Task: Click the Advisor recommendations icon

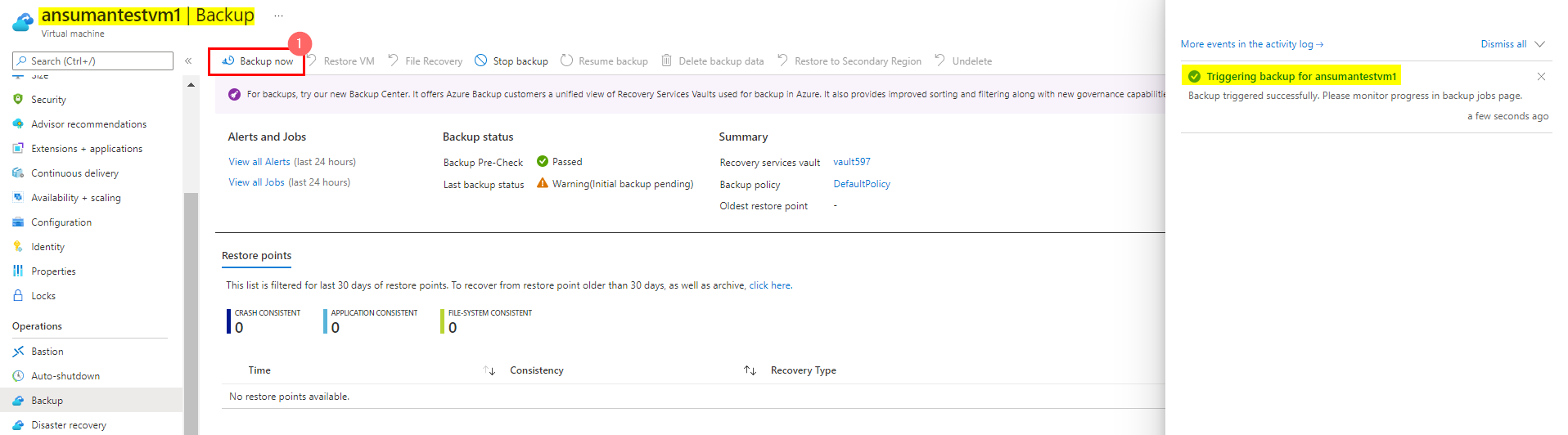Action: click(x=18, y=123)
